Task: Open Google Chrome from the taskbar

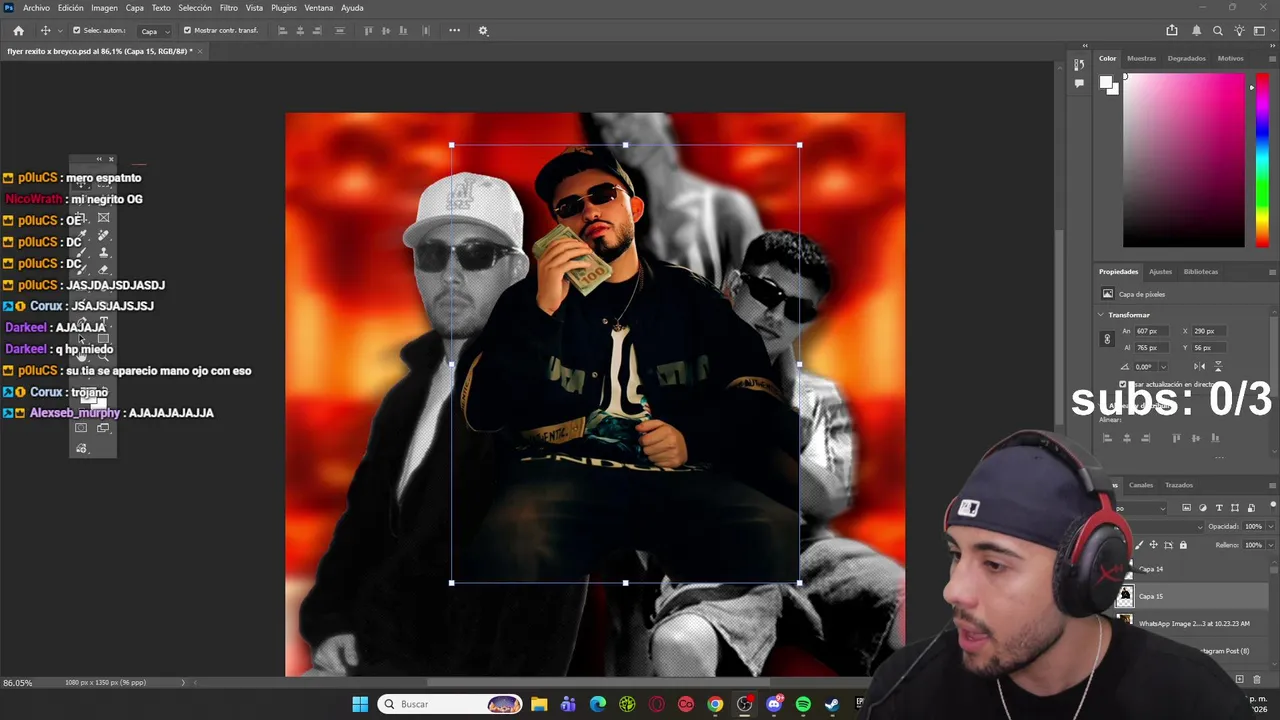Action: [715, 704]
